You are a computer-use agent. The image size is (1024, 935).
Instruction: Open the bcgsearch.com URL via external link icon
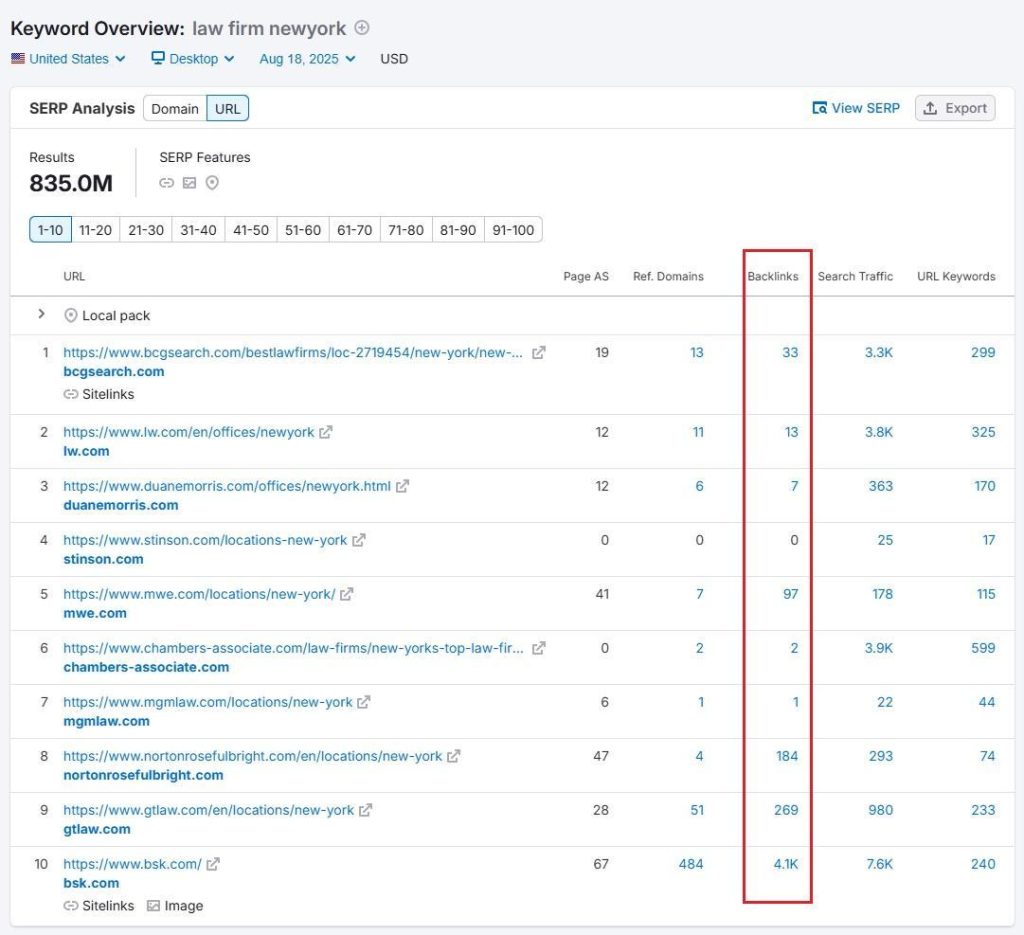click(x=540, y=353)
